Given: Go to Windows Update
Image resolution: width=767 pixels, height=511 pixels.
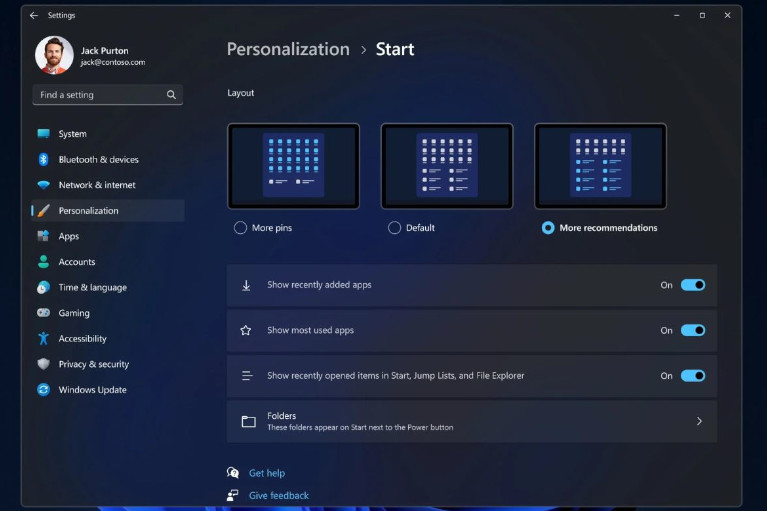Looking at the screenshot, I should (x=108, y=390).
